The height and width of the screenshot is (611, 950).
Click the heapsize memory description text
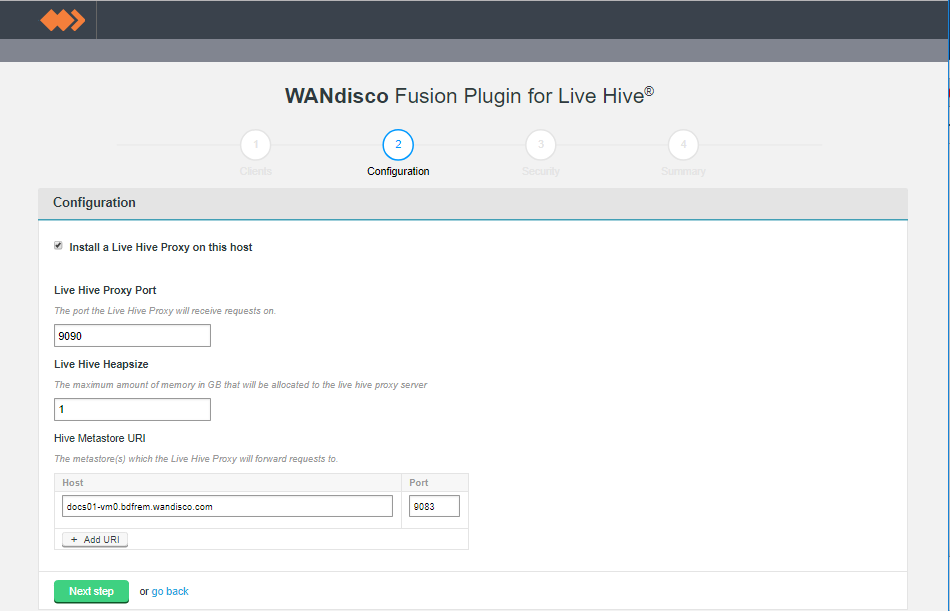tap(241, 385)
